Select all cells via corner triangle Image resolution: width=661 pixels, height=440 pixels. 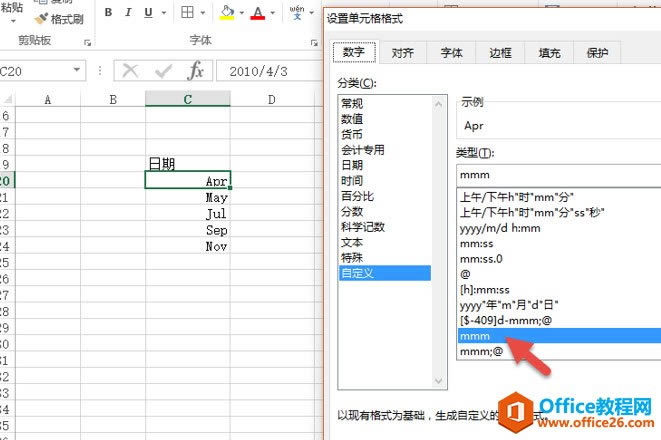8,99
